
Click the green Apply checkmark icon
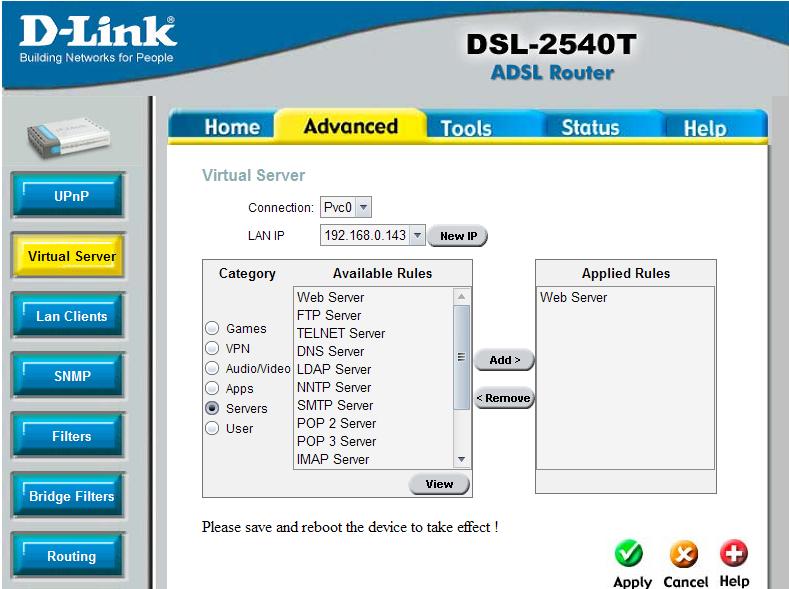click(628, 554)
